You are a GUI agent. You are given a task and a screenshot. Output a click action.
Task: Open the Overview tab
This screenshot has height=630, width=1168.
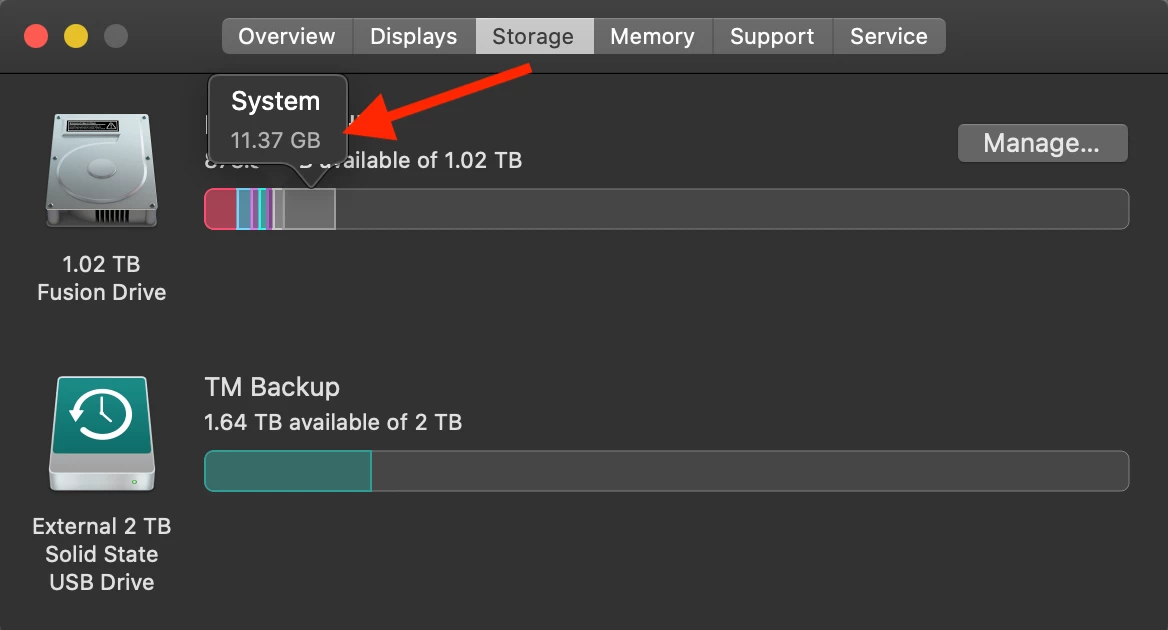click(x=287, y=36)
